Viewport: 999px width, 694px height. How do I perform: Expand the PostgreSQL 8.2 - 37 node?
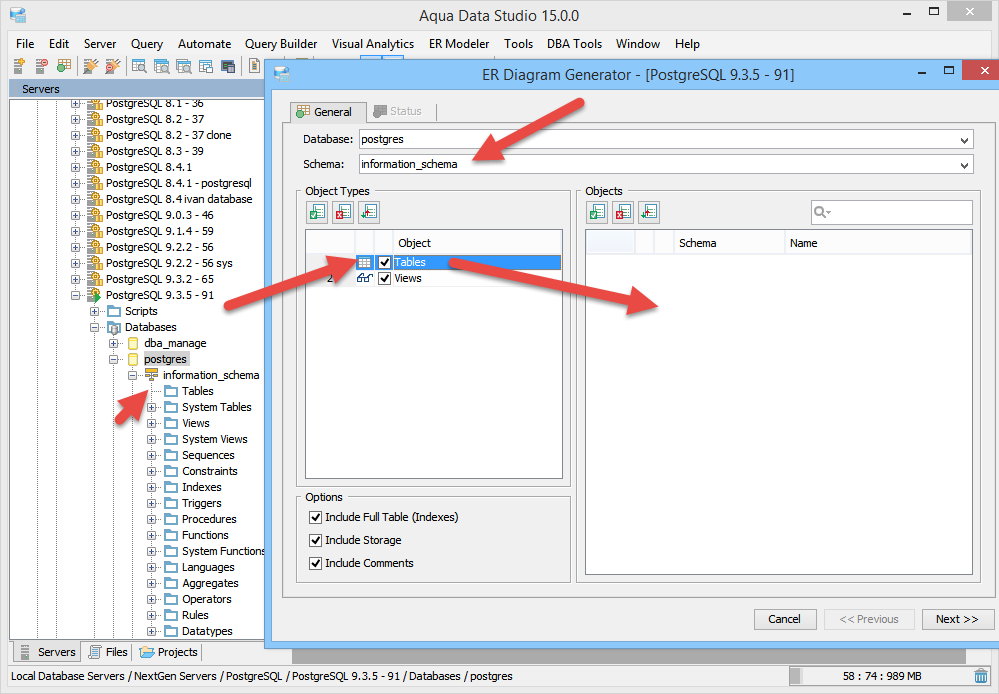[76, 119]
